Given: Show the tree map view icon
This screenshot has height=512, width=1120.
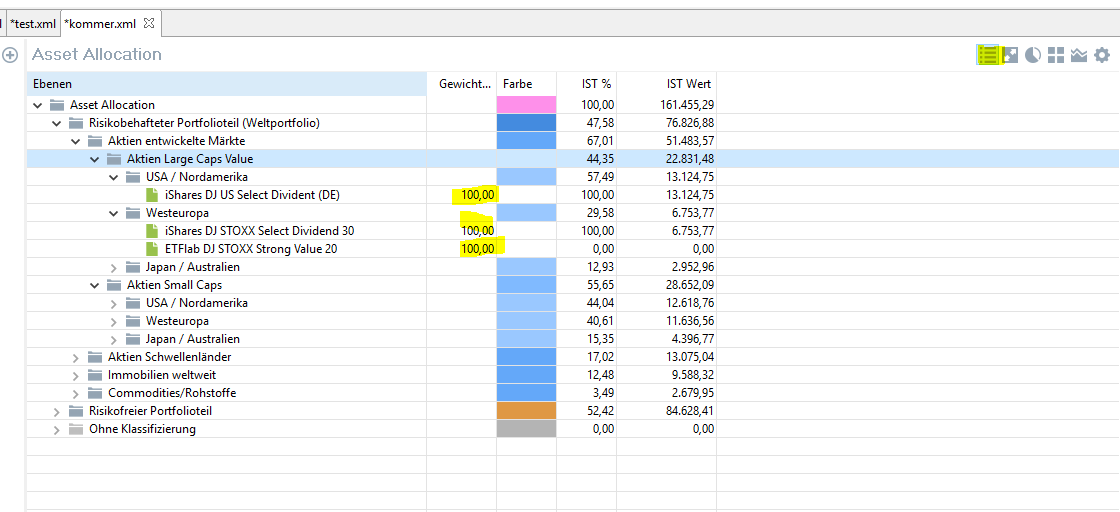Looking at the screenshot, I should (1056, 55).
